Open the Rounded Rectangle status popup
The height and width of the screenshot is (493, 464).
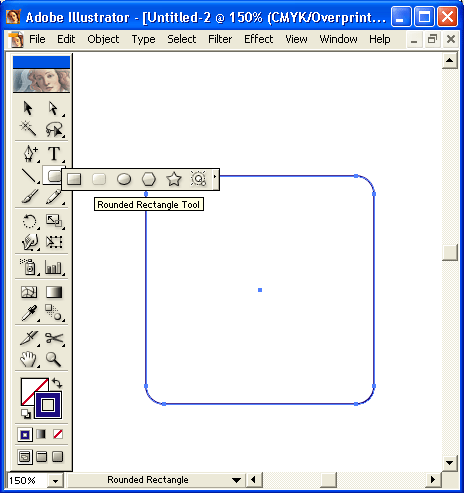coord(236,480)
